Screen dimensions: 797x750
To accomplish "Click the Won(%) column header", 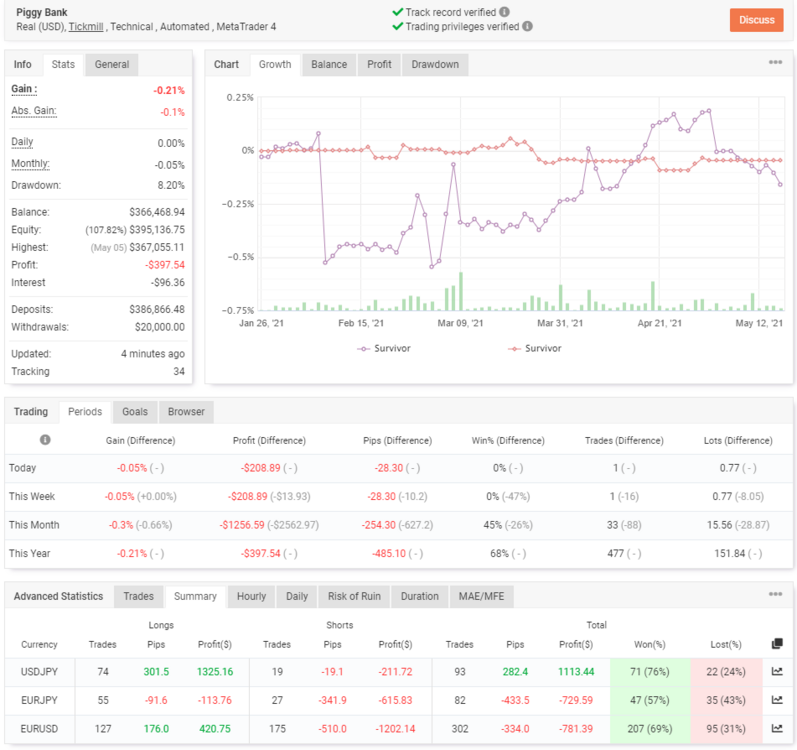I will tap(649, 644).
